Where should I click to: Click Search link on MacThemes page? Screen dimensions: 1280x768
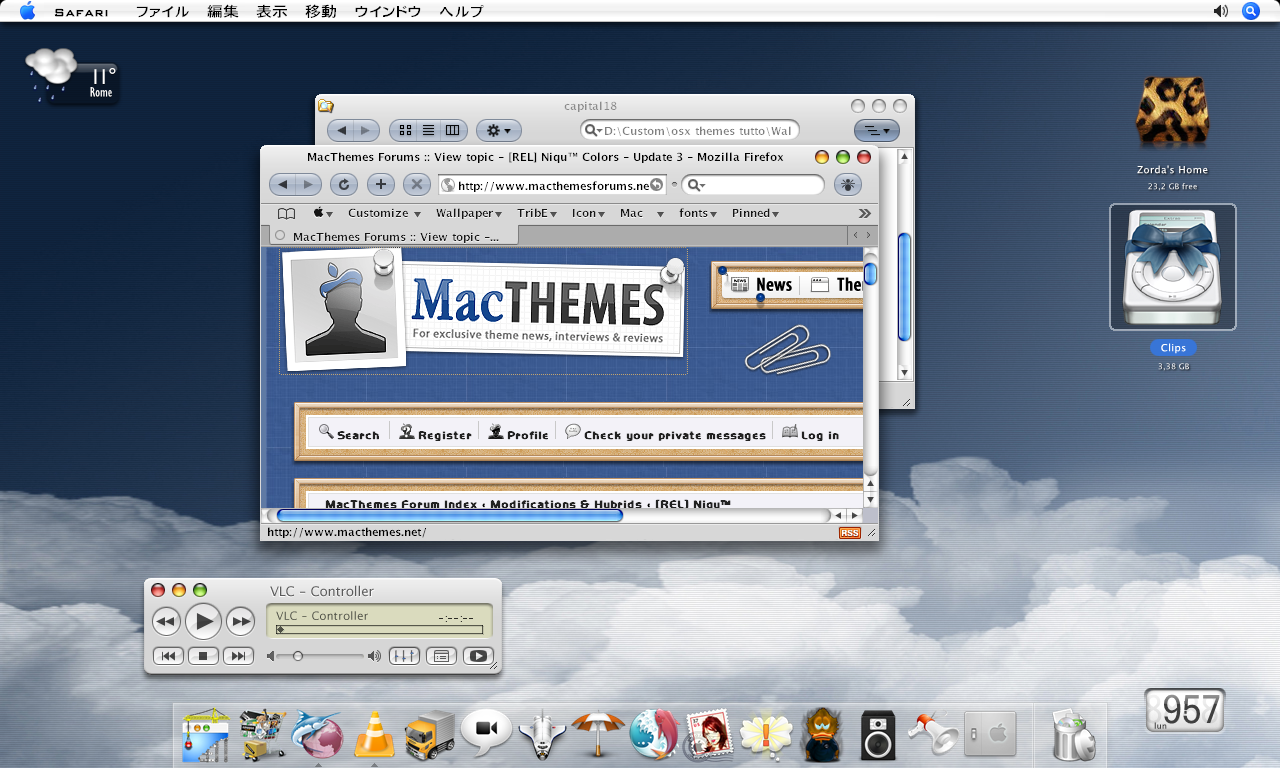pos(349,434)
